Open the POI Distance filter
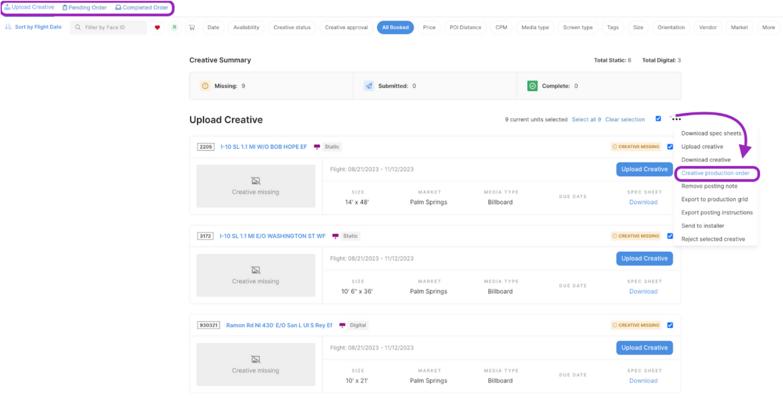Image resolution: width=783 pixels, height=400 pixels. click(x=465, y=27)
